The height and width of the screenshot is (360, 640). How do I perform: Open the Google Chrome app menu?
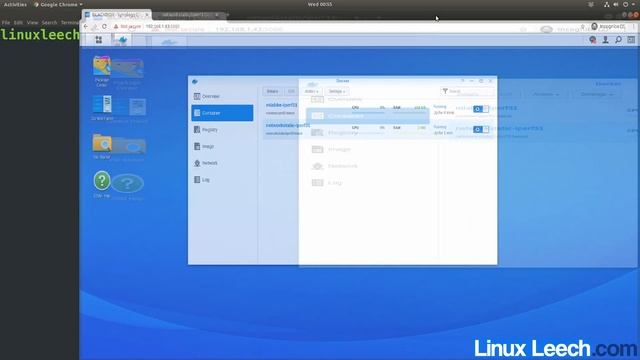tap(58, 4)
